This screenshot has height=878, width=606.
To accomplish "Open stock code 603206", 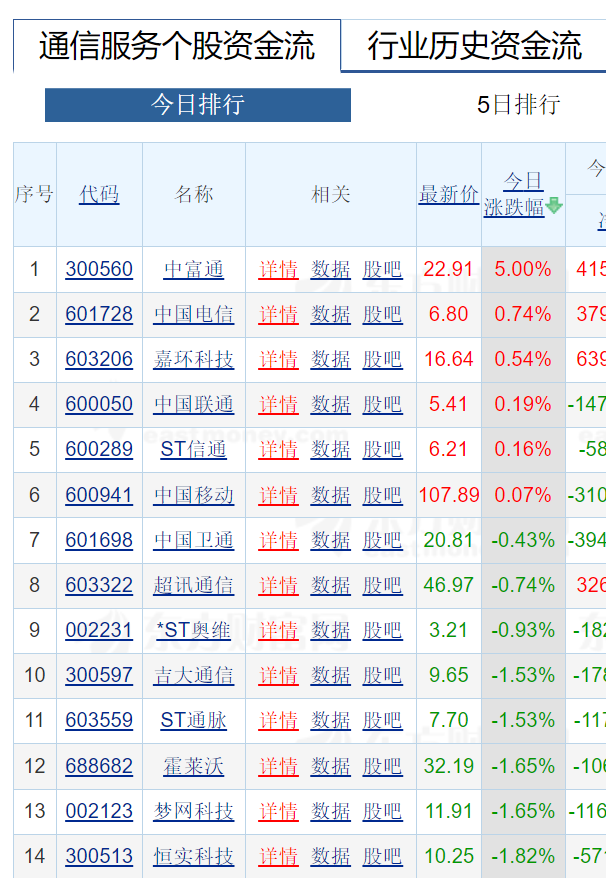I will tap(99, 359).
